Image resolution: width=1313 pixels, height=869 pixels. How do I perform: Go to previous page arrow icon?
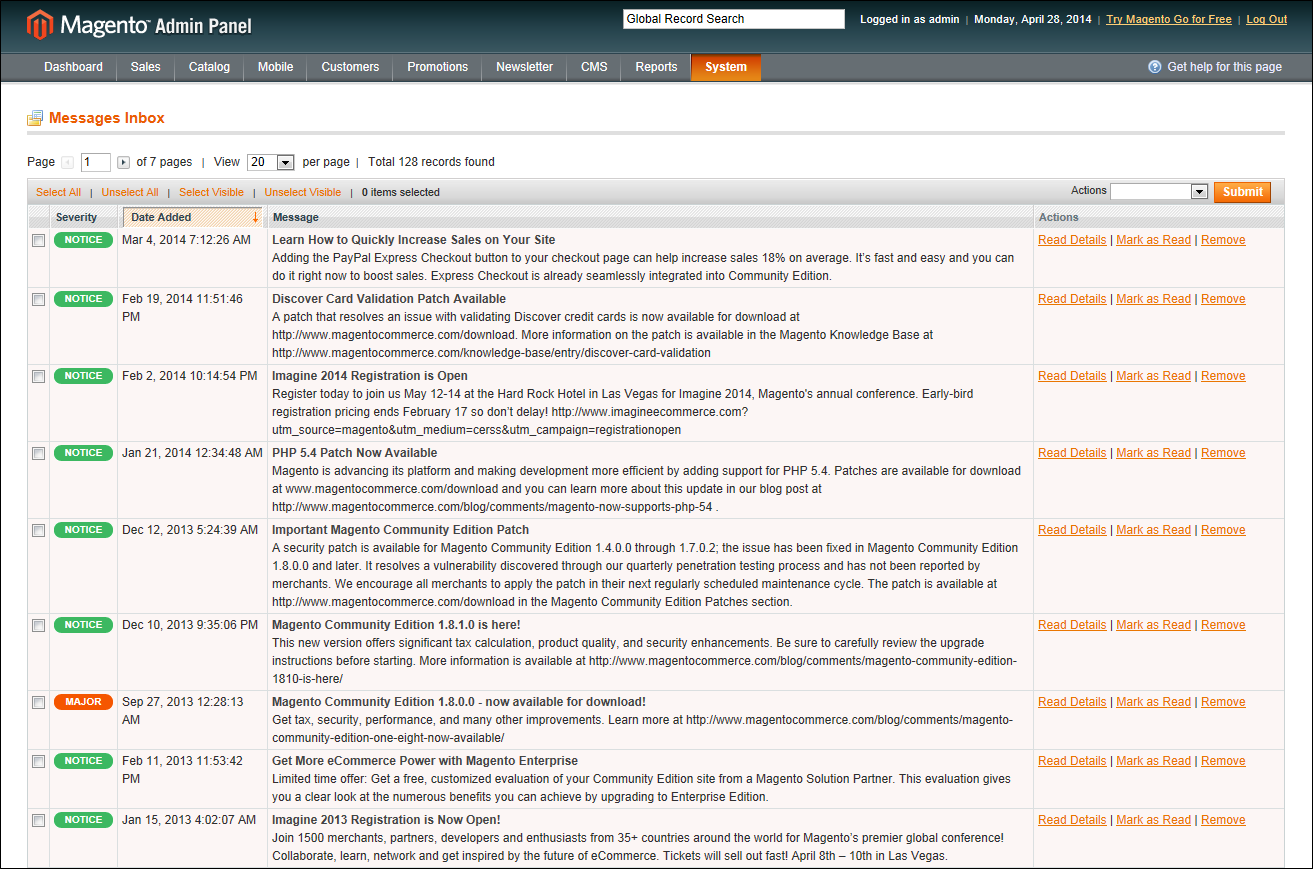pos(67,162)
